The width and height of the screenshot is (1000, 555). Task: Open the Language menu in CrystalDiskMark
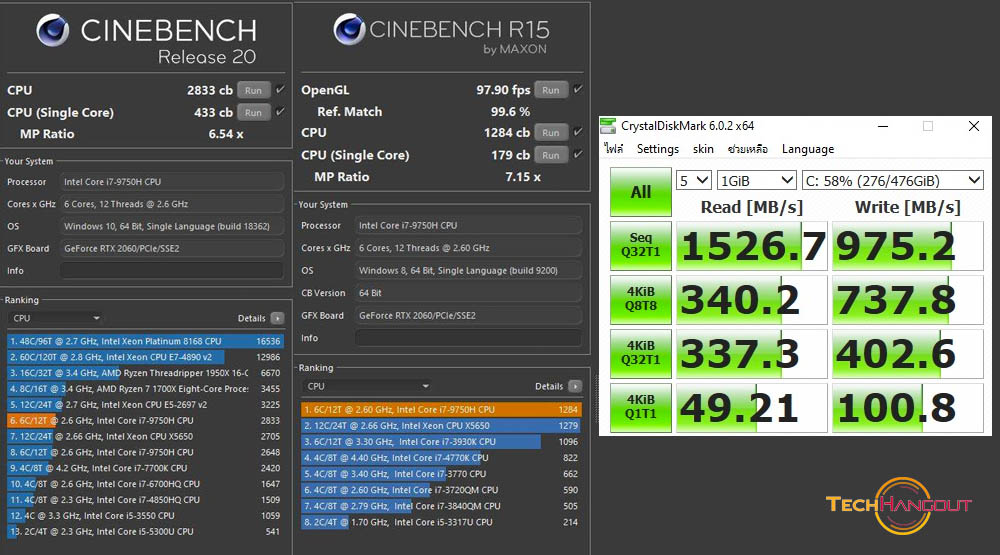click(808, 149)
